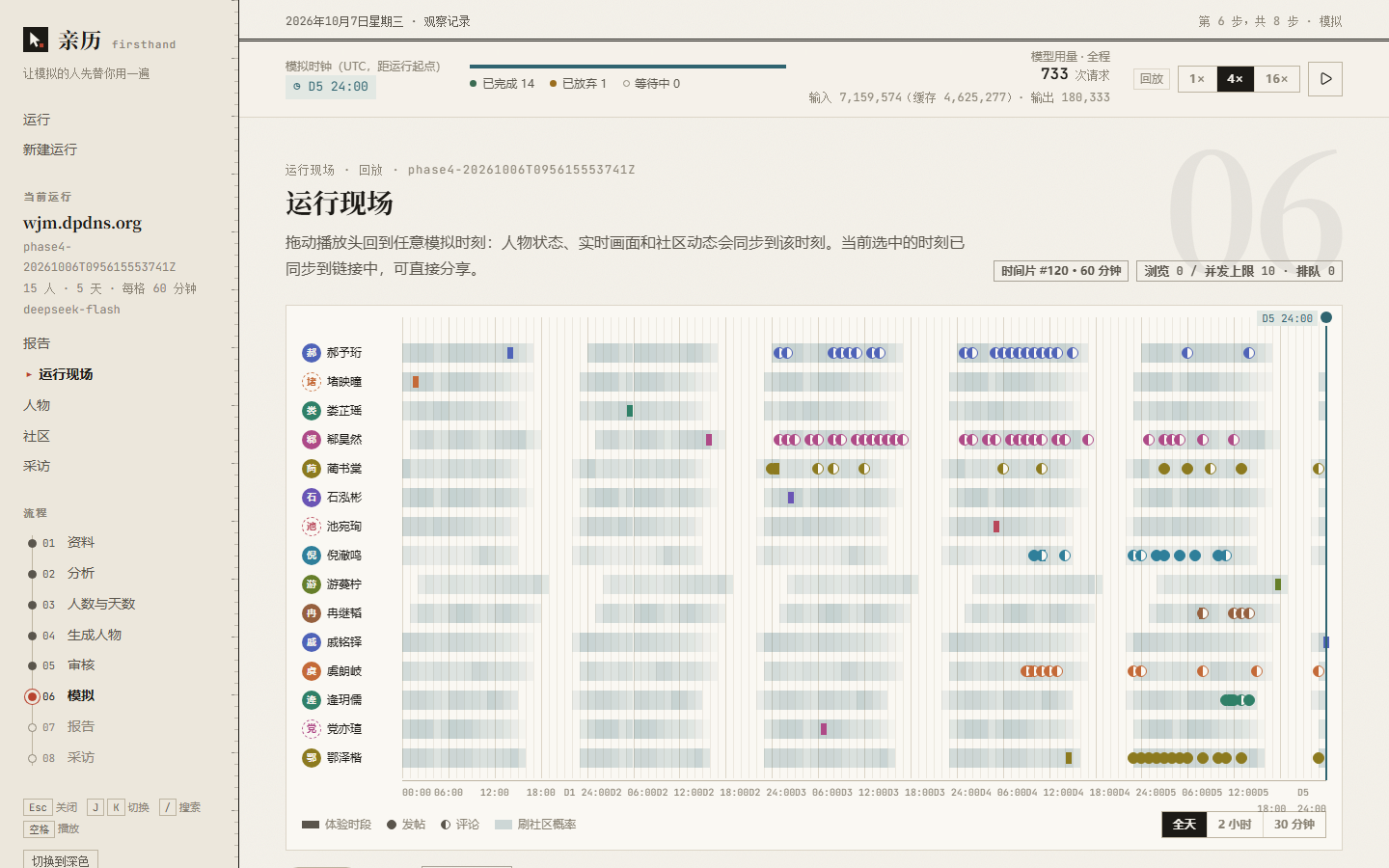Screen dimensions: 1389x868
Task: Click the timeline playhead dot at D5 24:00
Action: tap(1326, 317)
